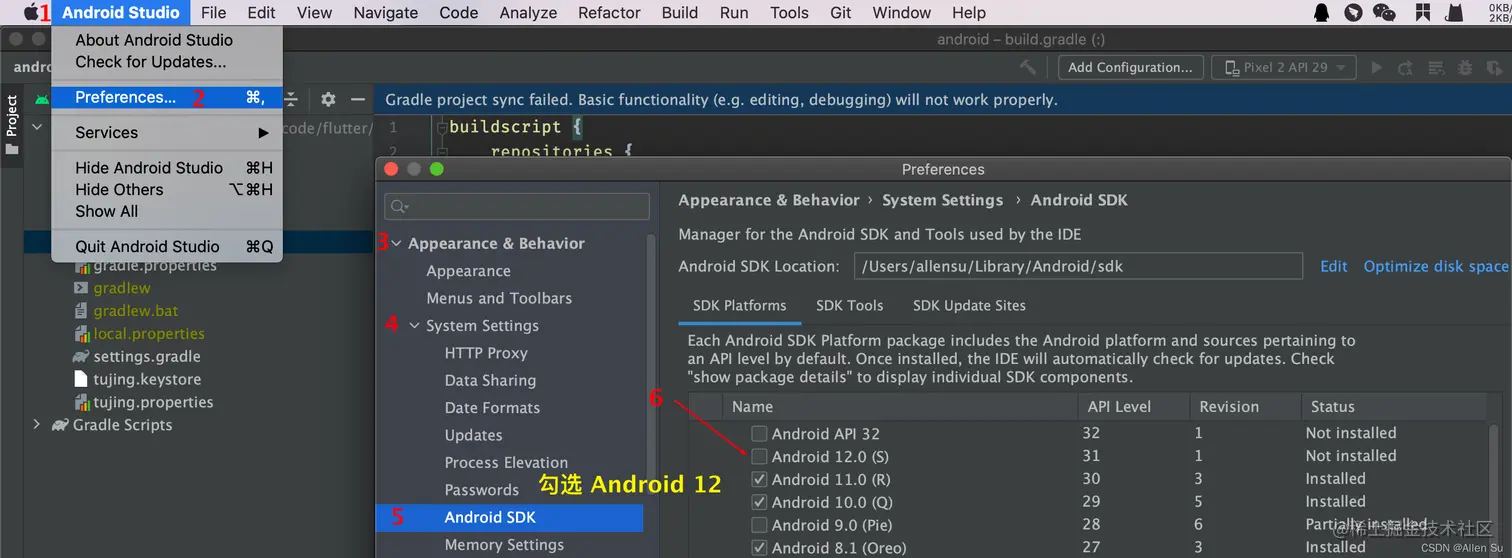The width and height of the screenshot is (1512, 558).
Task: Select the SDK Platforms tab
Action: pyautogui.click(x=739, y=305)
